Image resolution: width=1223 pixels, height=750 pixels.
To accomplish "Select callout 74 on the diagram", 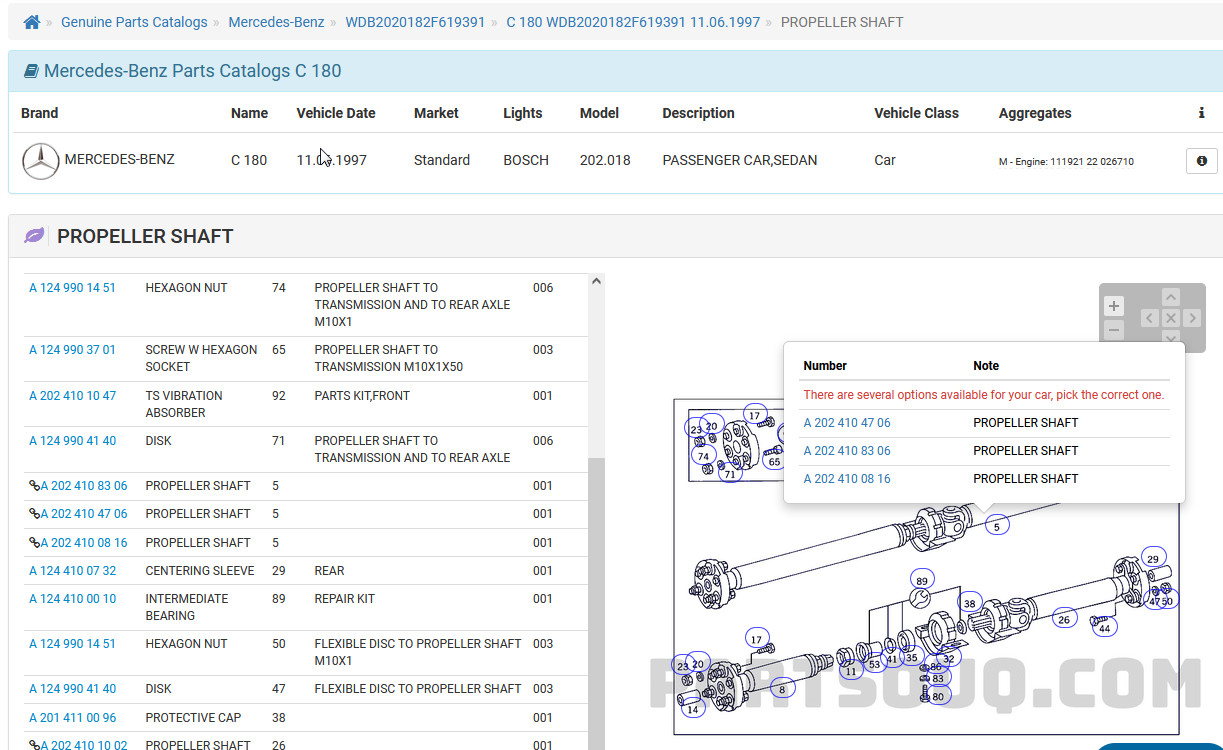I will coord(704,456).
